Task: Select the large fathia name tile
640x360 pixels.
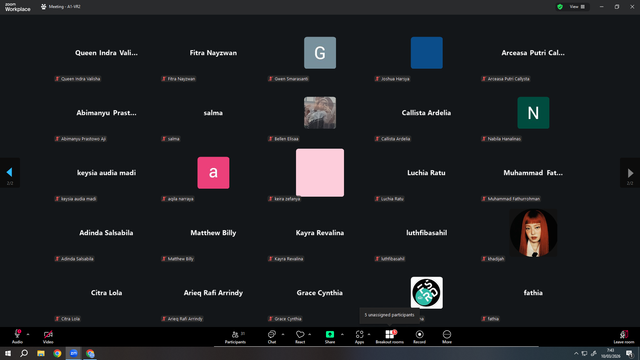Action: click(x=533, y=293)
